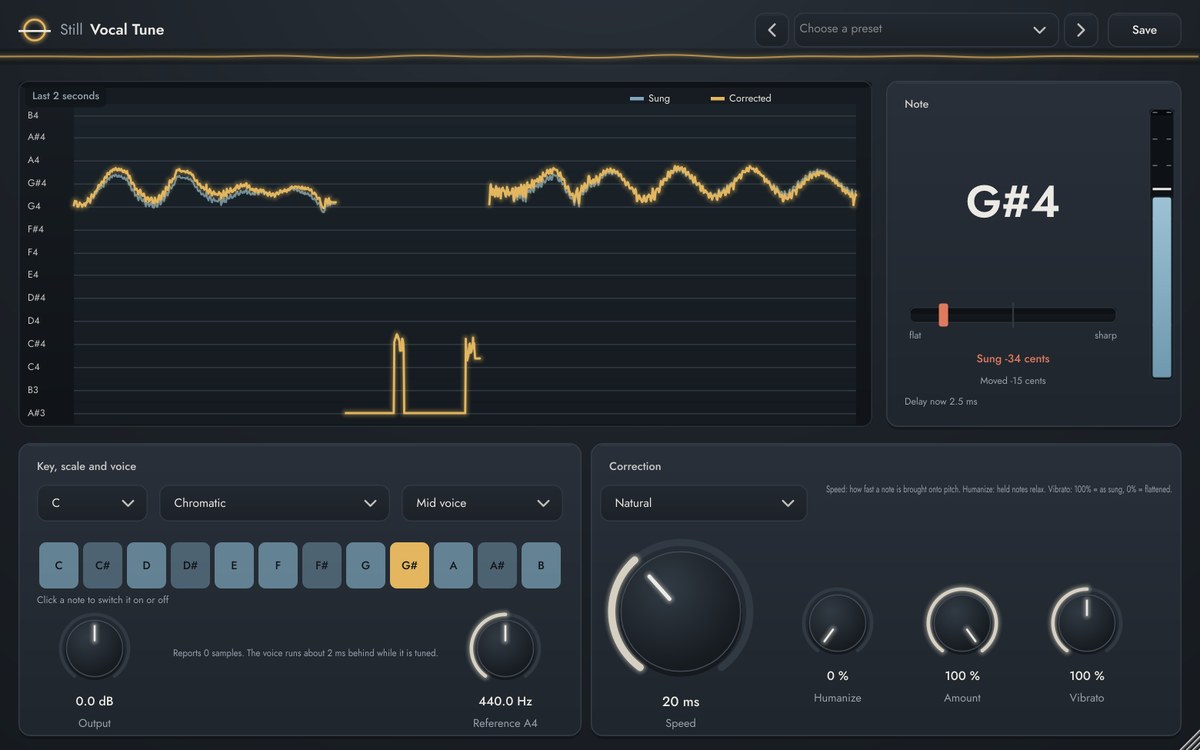This screenshot has width=1200, height=750.
Task: Click the Speed/Humanize/Vibrato help text
Action: click(x=999, y=490)
